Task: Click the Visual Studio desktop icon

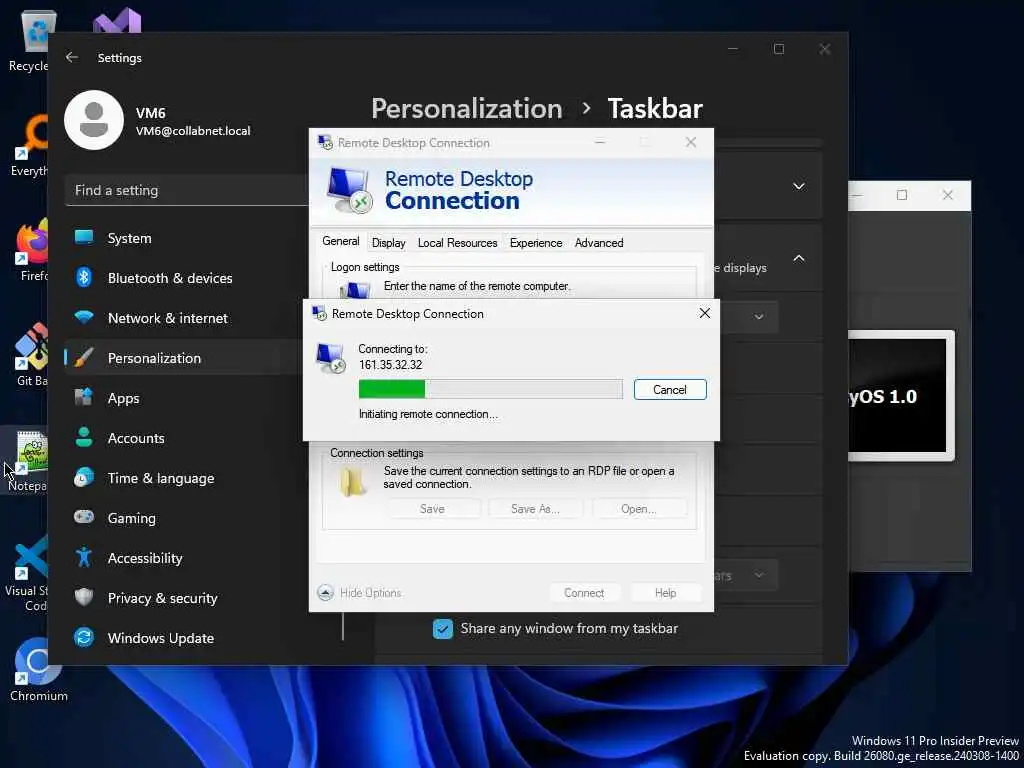Action: [x=117, y=20]
